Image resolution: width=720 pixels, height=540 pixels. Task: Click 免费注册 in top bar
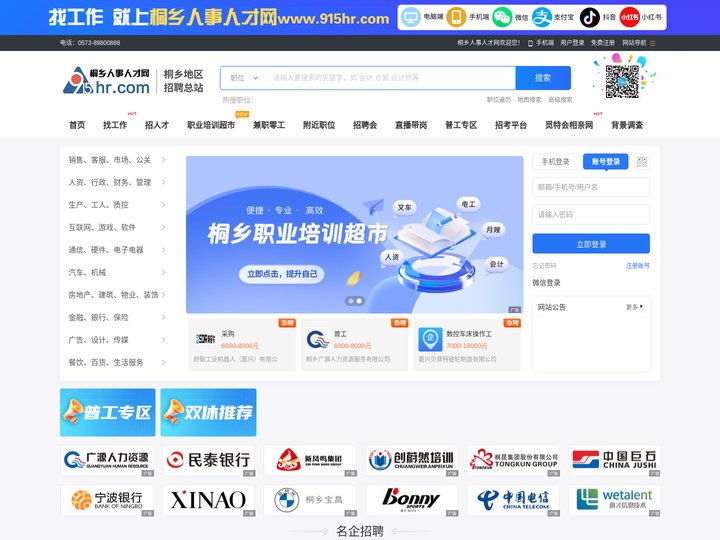point(602,43)
